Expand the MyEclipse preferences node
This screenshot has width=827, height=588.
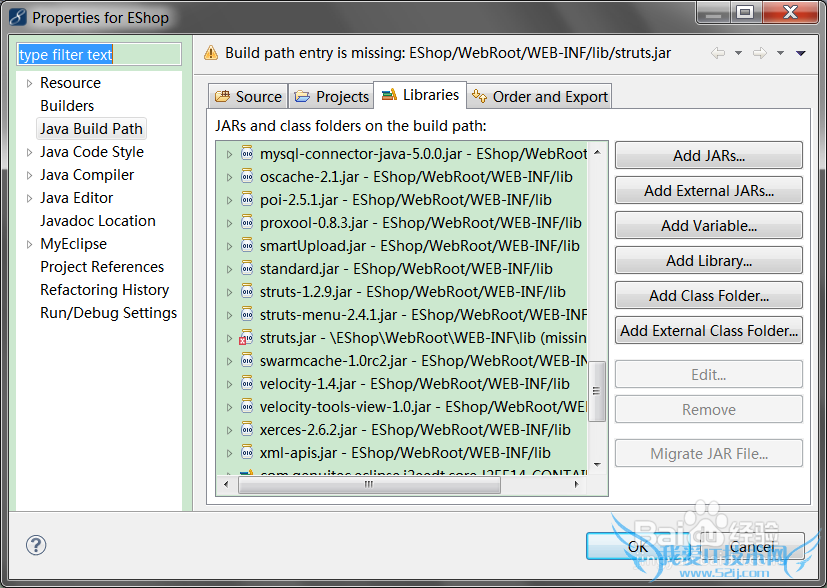[29, 244]
